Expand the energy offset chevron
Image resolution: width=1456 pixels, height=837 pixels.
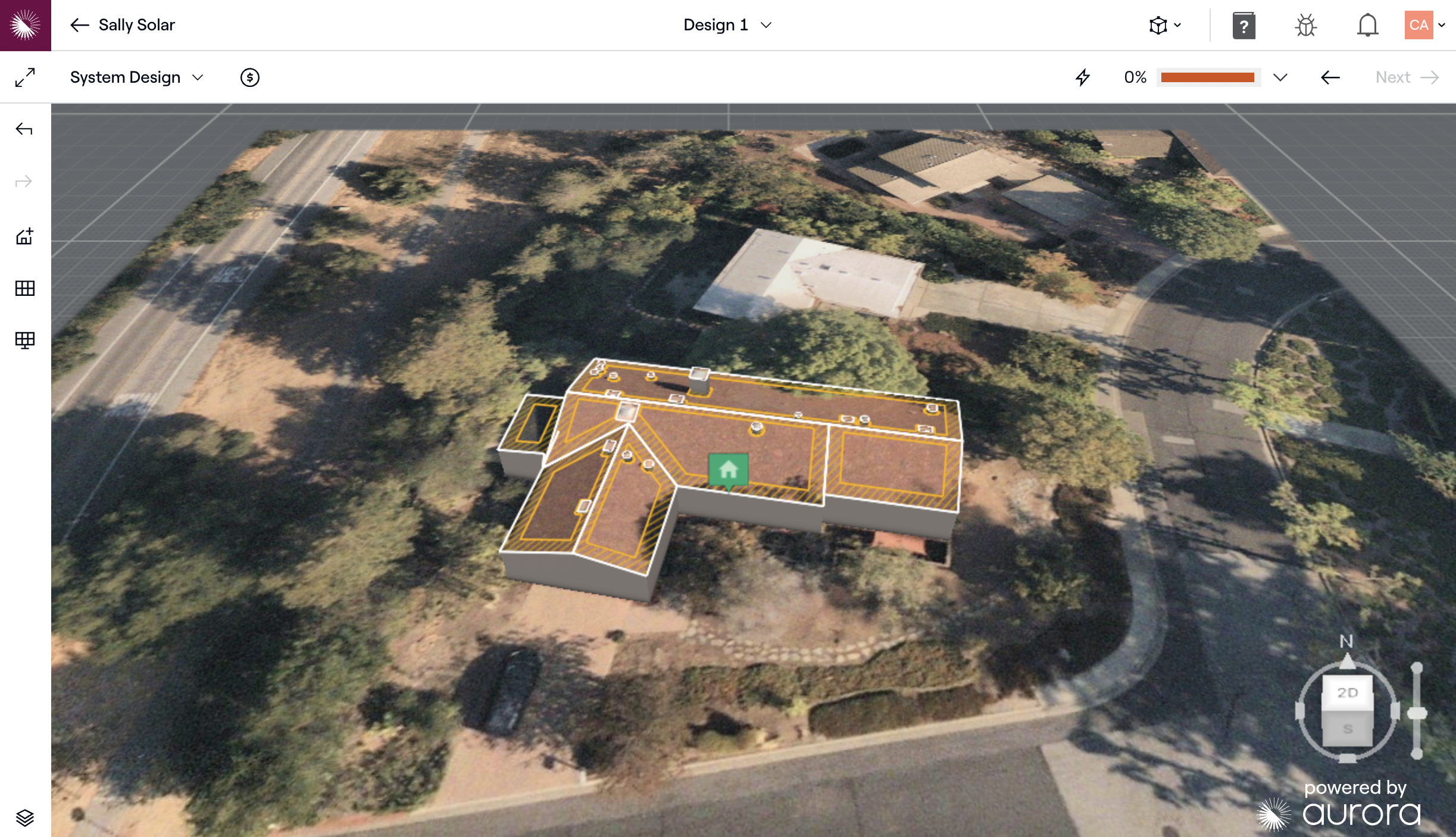point(1280,77)
